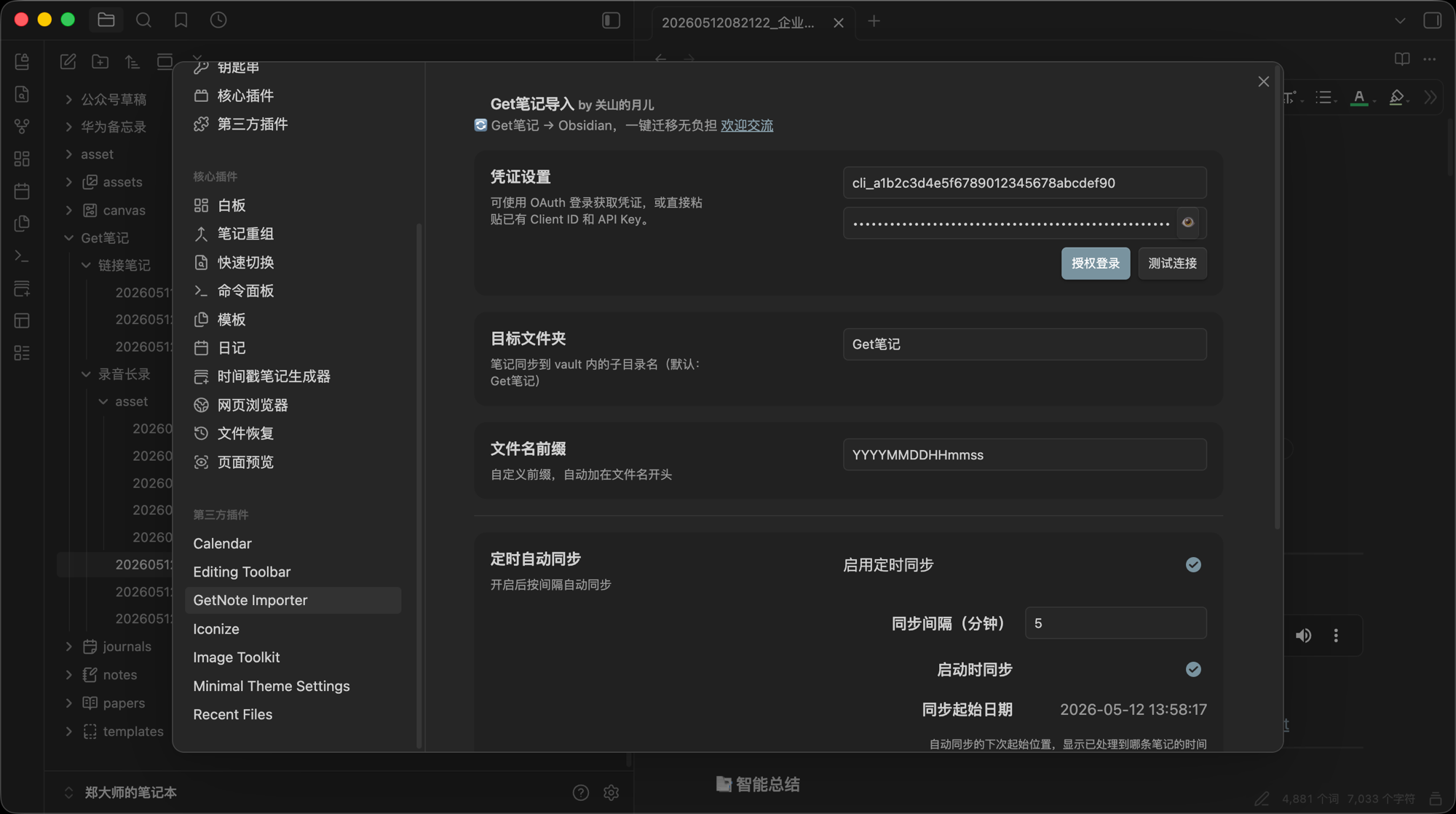Click the audio volume speaker icon
Screen dimensions: 1456x814
pyautogui.click(x=1303, y=636)
